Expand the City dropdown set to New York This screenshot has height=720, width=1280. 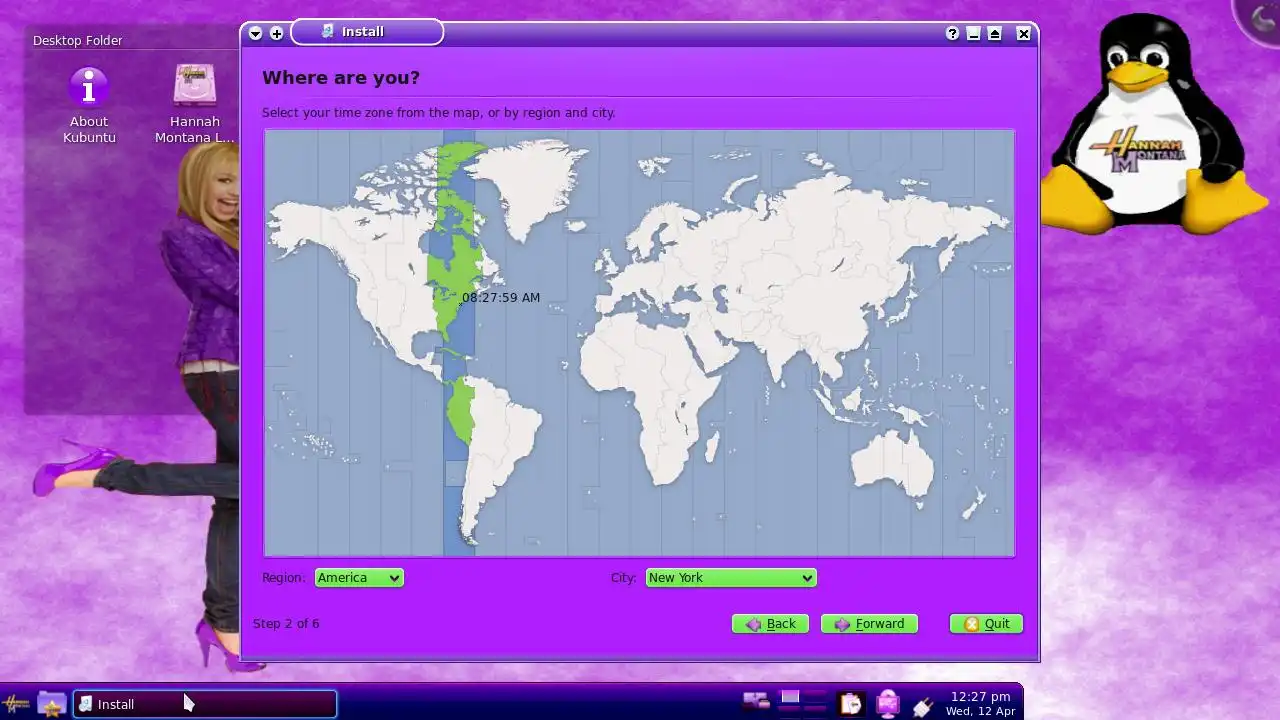click(731, 578)
